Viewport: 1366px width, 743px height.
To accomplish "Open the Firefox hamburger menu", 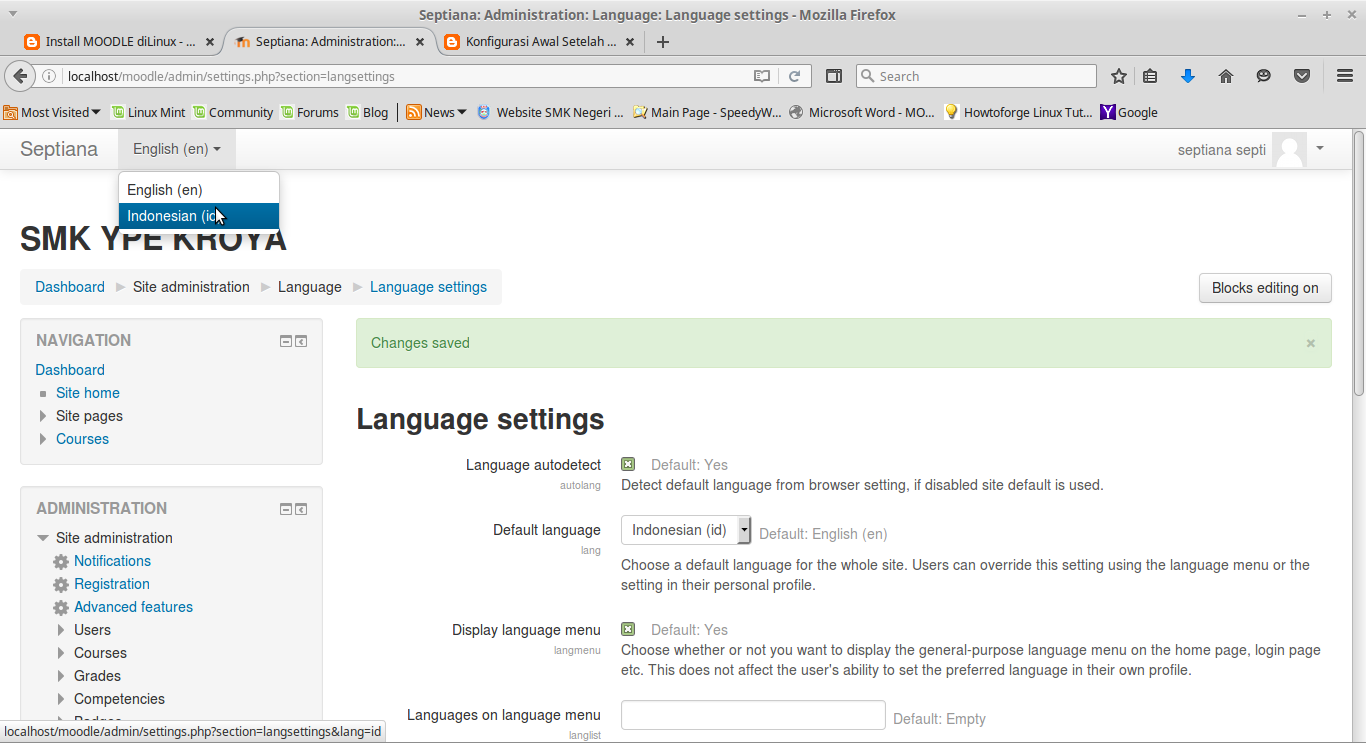I will tap(1344, 75).
